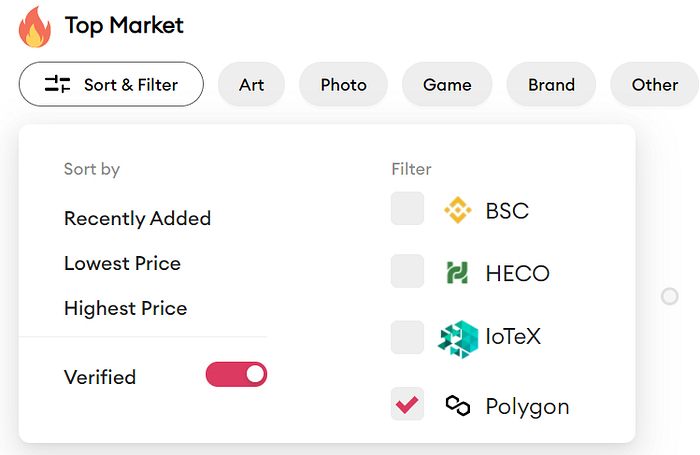The image size is (700, 455).
Task: Uncheck the Polygon filter checkbox
Action: pos(407,404)
